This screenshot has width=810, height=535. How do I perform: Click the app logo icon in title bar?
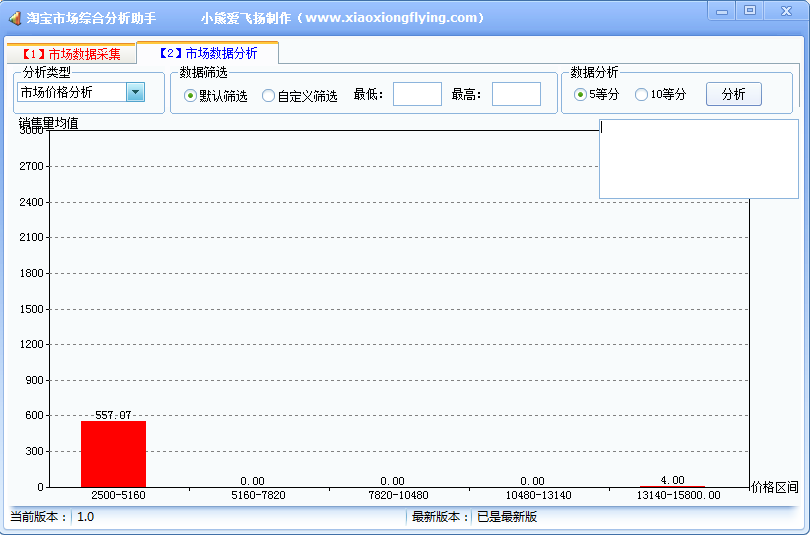(14, 18)
